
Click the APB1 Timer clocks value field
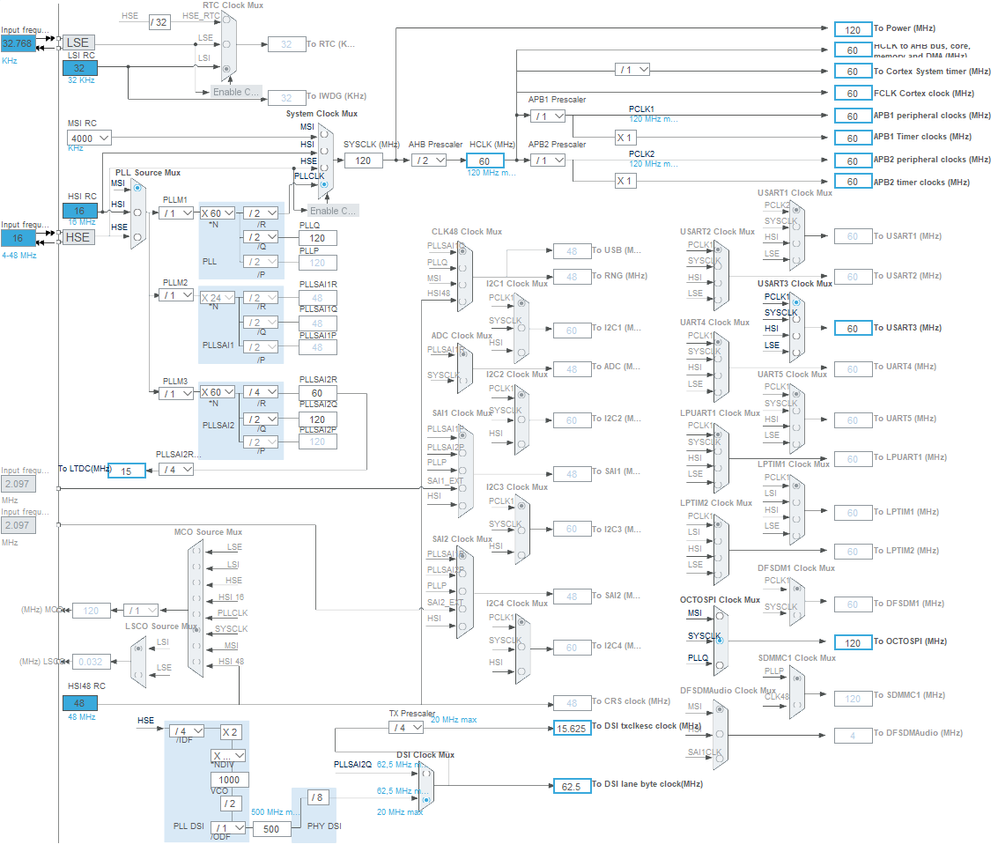tap(853, 138)
